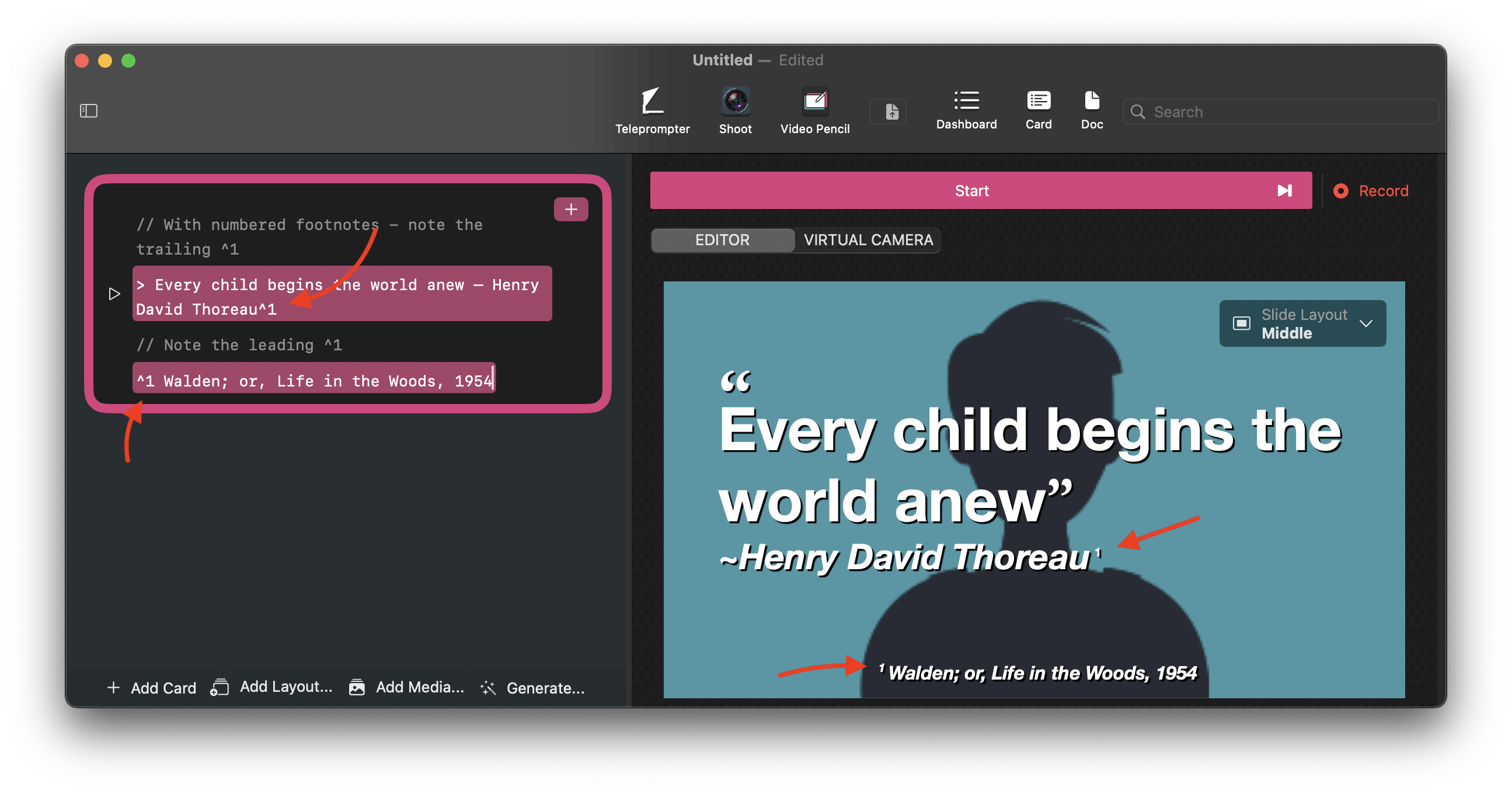Expand the card options with plus button
This screenshot has width=1512, height=794.
pyautogui.click(x=570, y=208)
